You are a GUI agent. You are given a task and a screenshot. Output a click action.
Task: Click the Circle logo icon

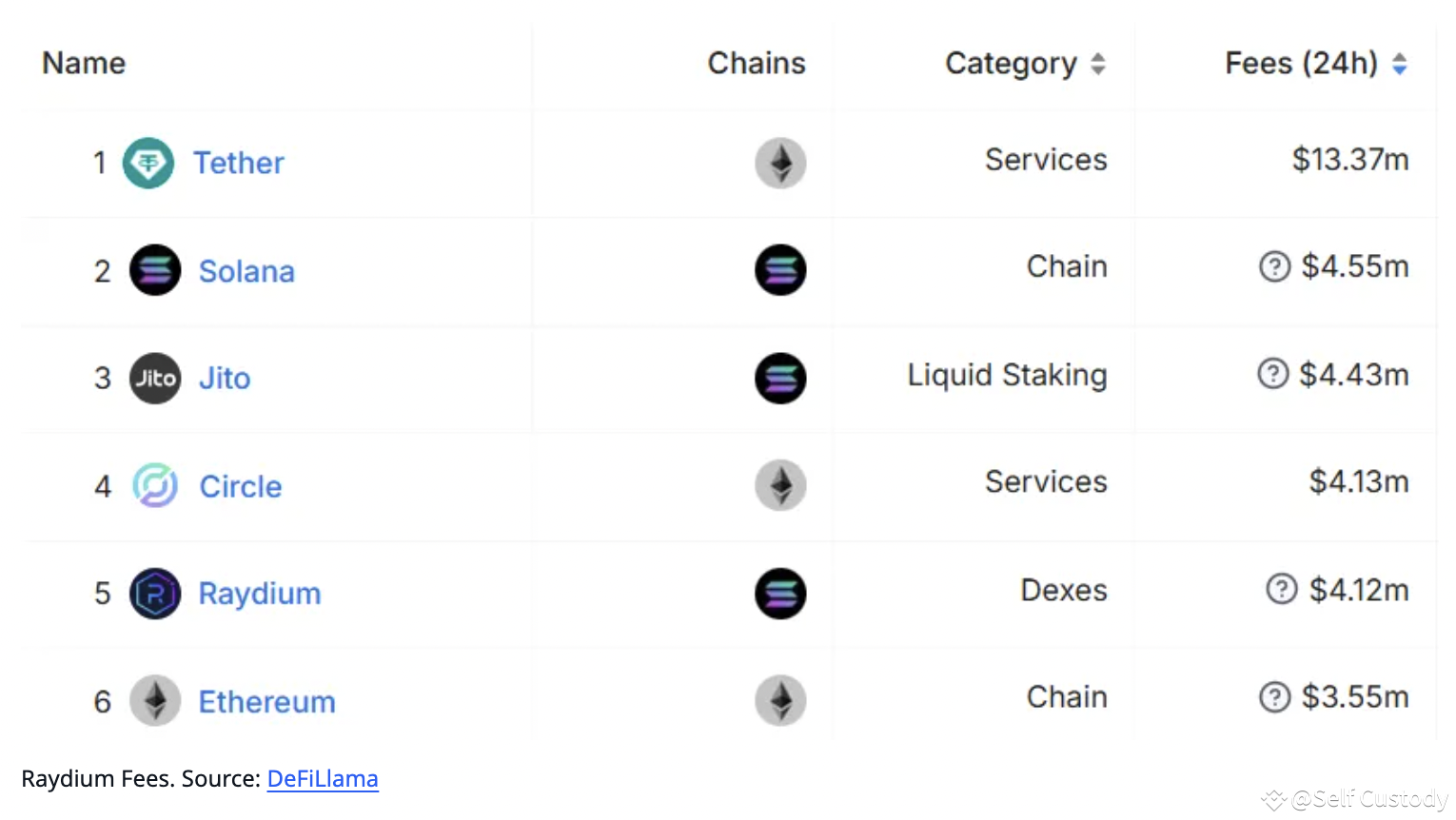point(155,486)
